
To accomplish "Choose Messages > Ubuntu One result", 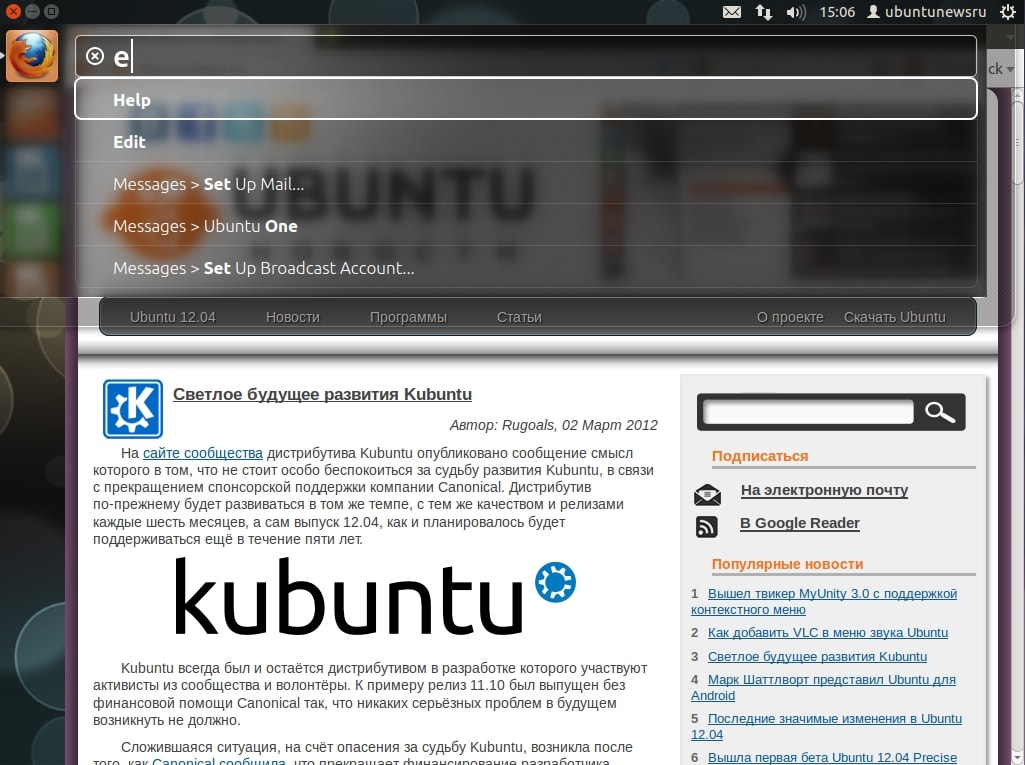I will (526, 226).
